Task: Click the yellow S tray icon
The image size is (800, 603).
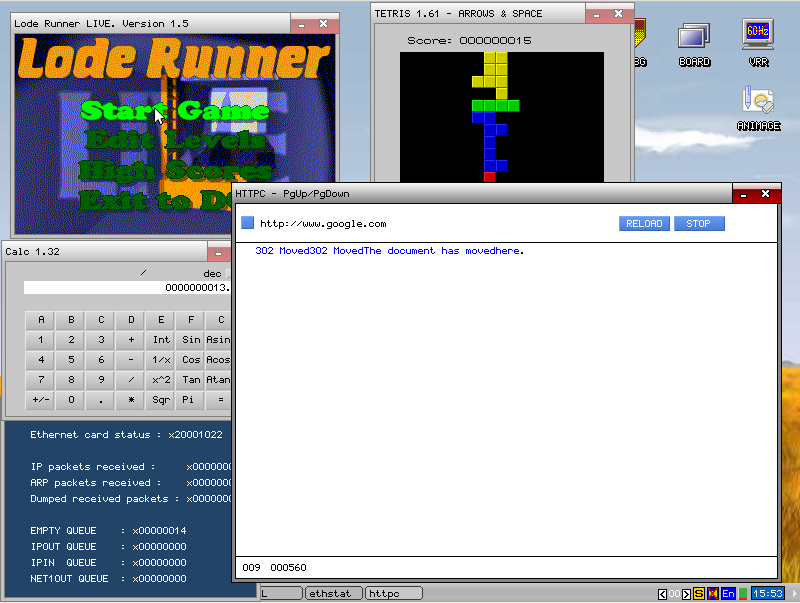Action: [x=699, y=594]
